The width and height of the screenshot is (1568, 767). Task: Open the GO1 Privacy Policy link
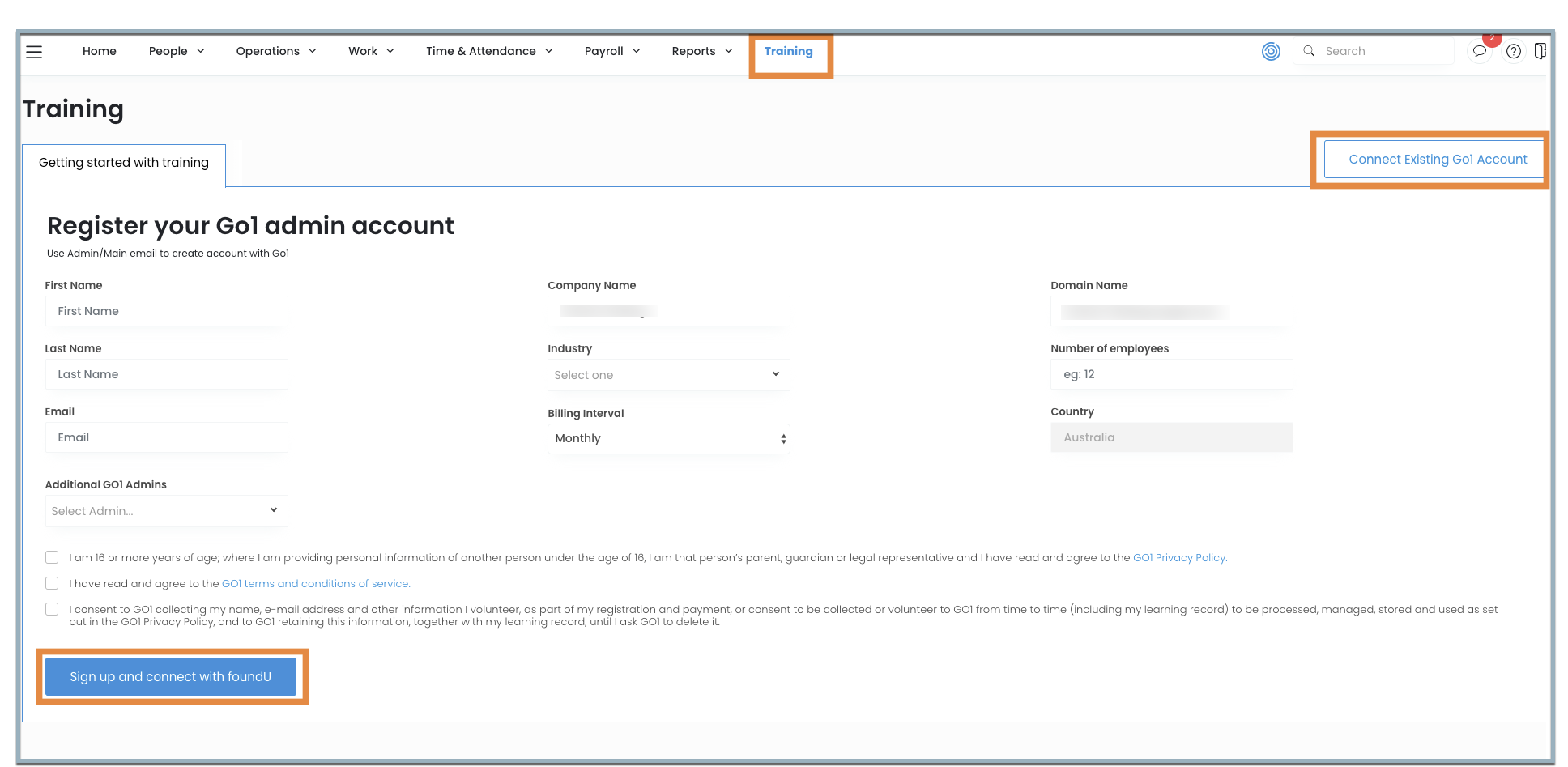click(x=1179, y=558)
